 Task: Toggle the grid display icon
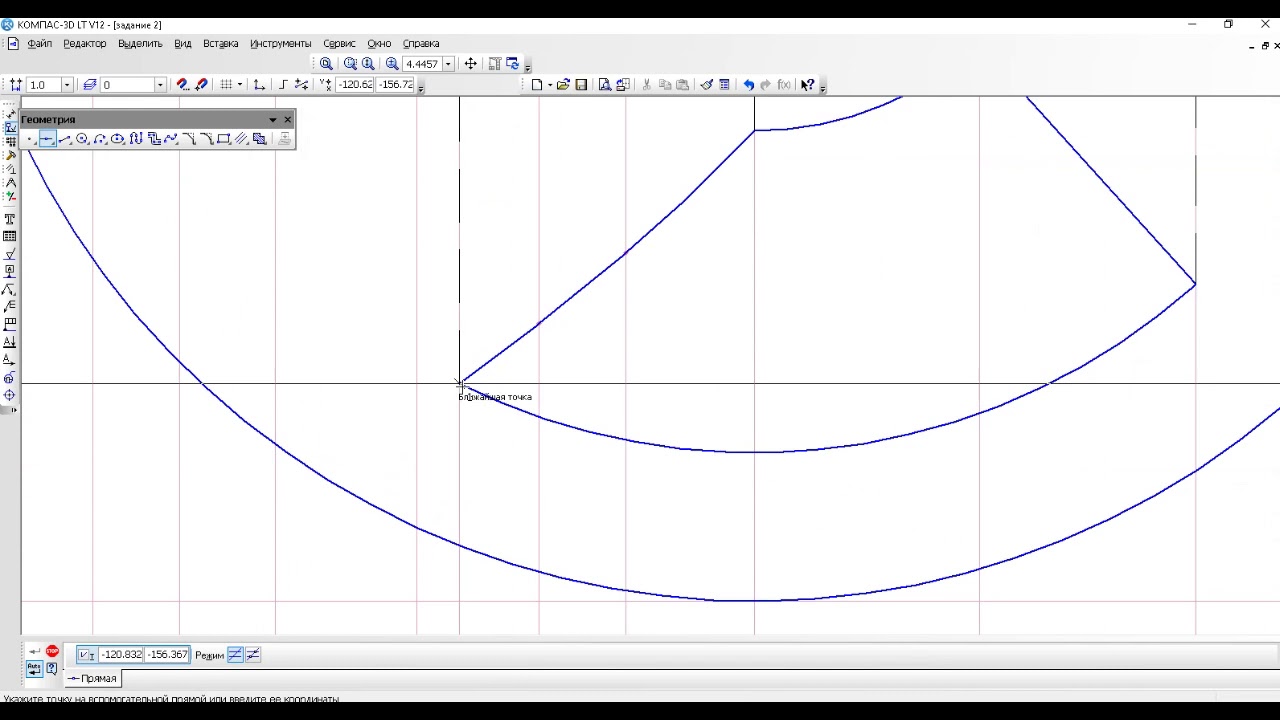point(226,85)
